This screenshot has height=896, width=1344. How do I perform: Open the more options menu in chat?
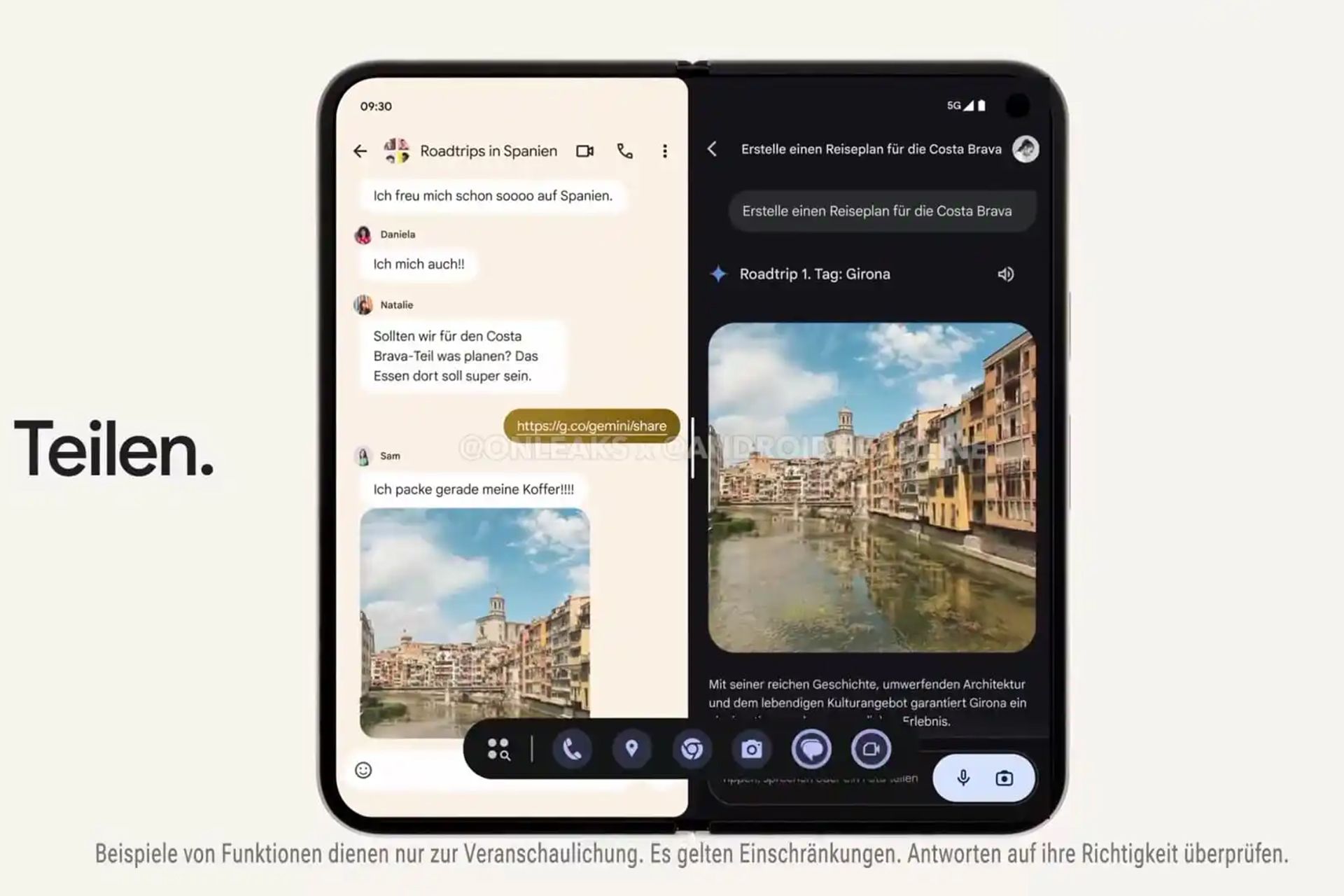pos(665,151)
